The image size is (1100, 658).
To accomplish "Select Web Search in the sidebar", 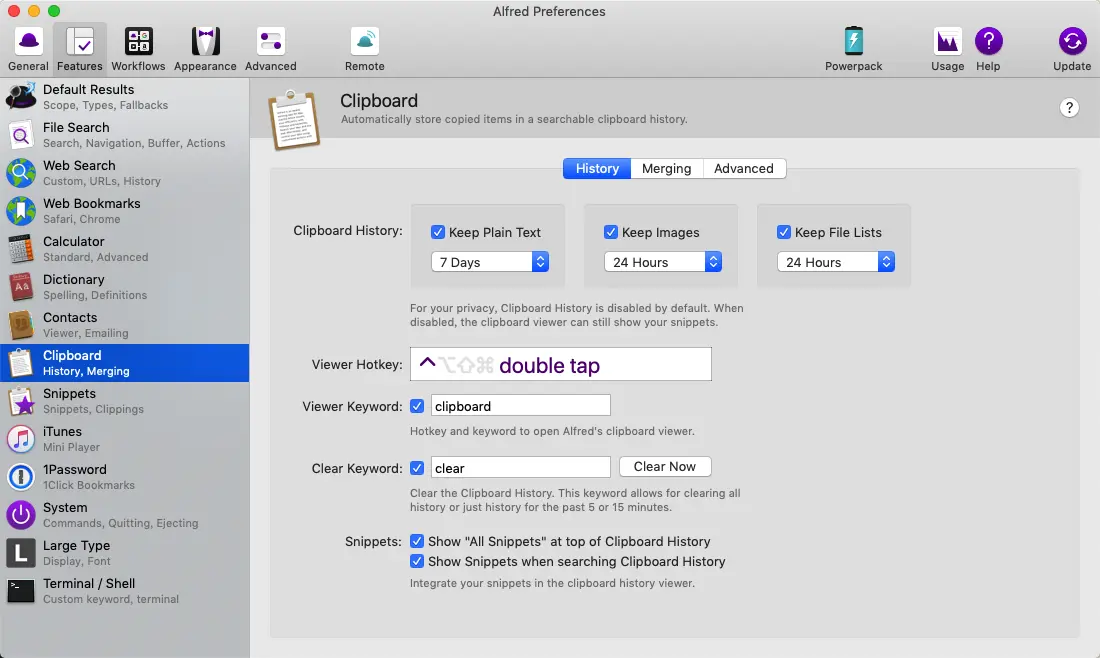I will click(x=125, y=173).
